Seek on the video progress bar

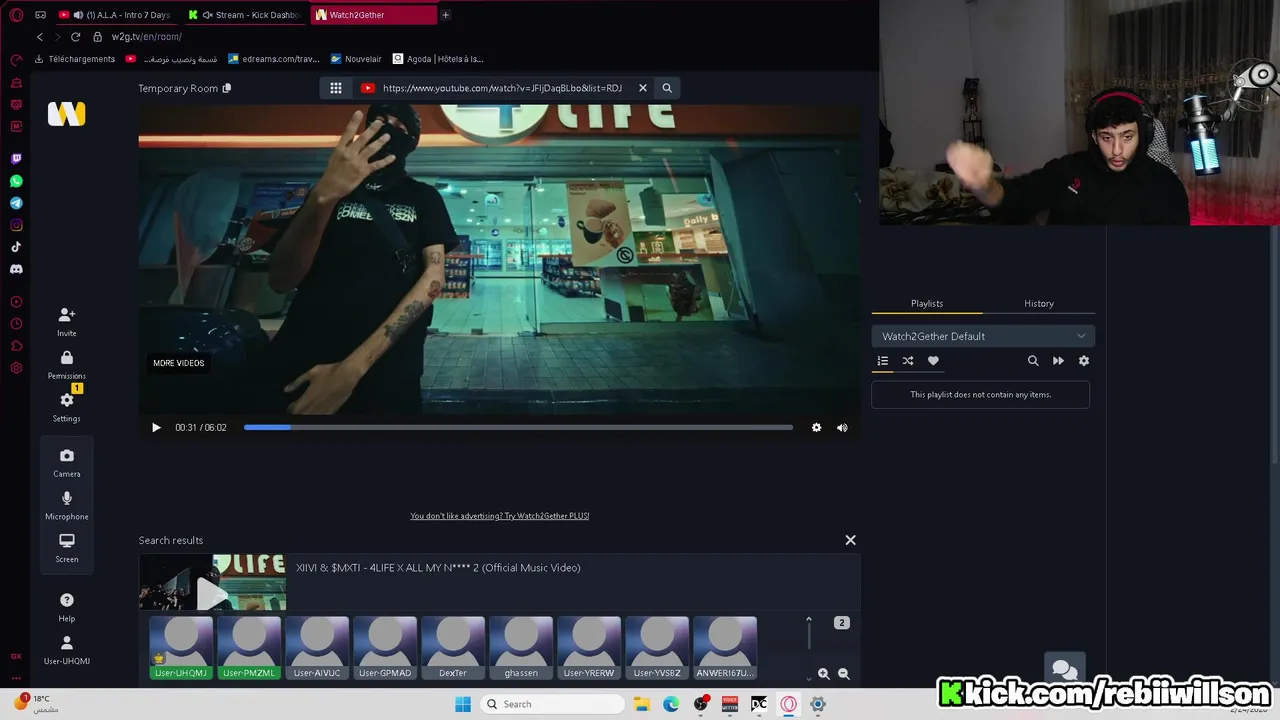(518, 427)
